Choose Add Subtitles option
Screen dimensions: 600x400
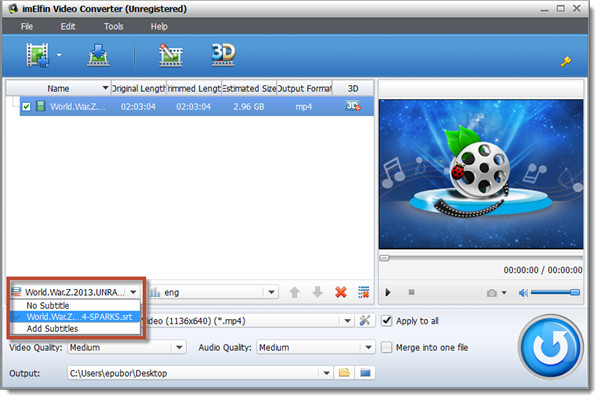coord(75,328)
